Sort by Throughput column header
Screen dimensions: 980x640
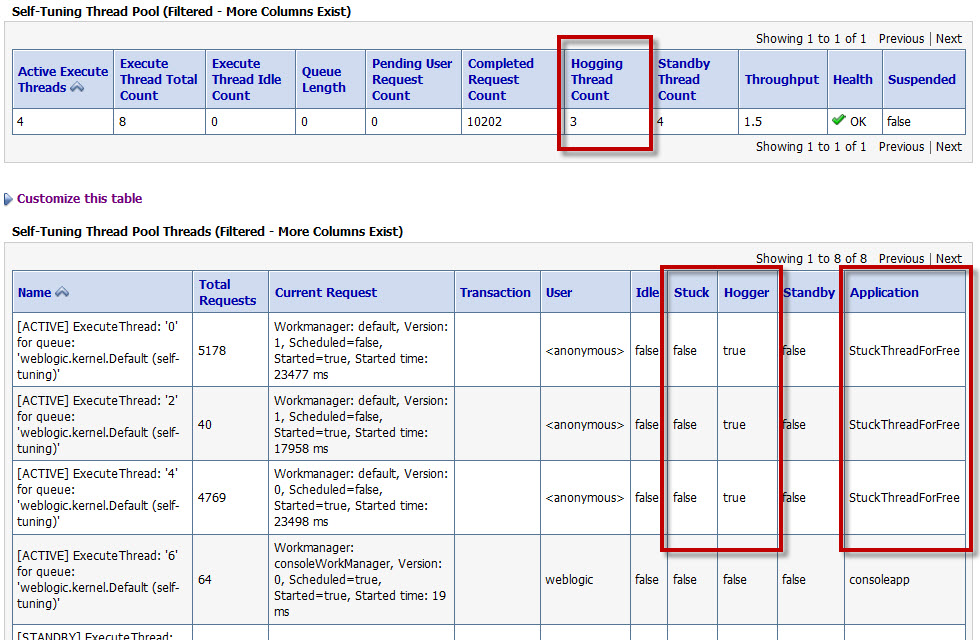coord(781,79)
